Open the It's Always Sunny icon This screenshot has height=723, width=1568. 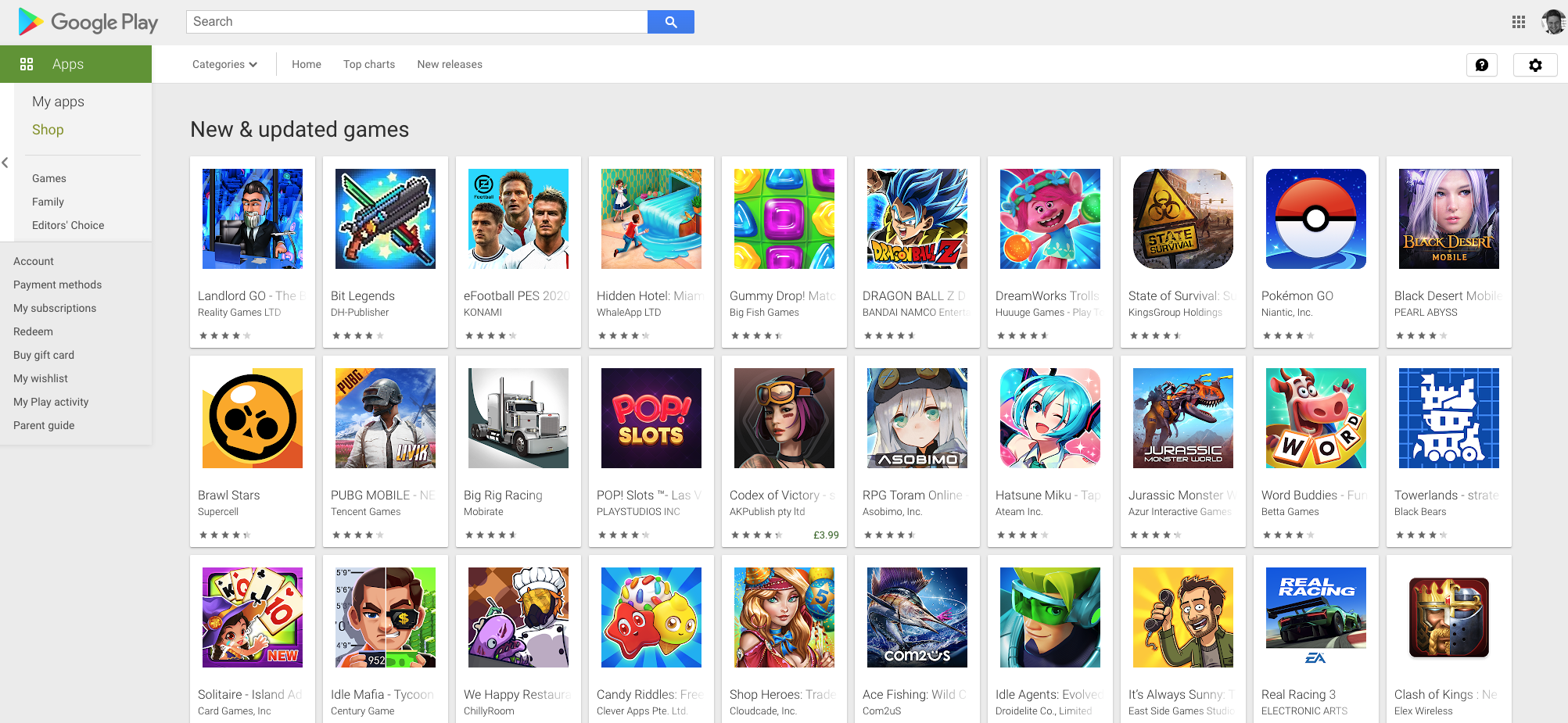pyautogui.click(x=1183, y=617)
